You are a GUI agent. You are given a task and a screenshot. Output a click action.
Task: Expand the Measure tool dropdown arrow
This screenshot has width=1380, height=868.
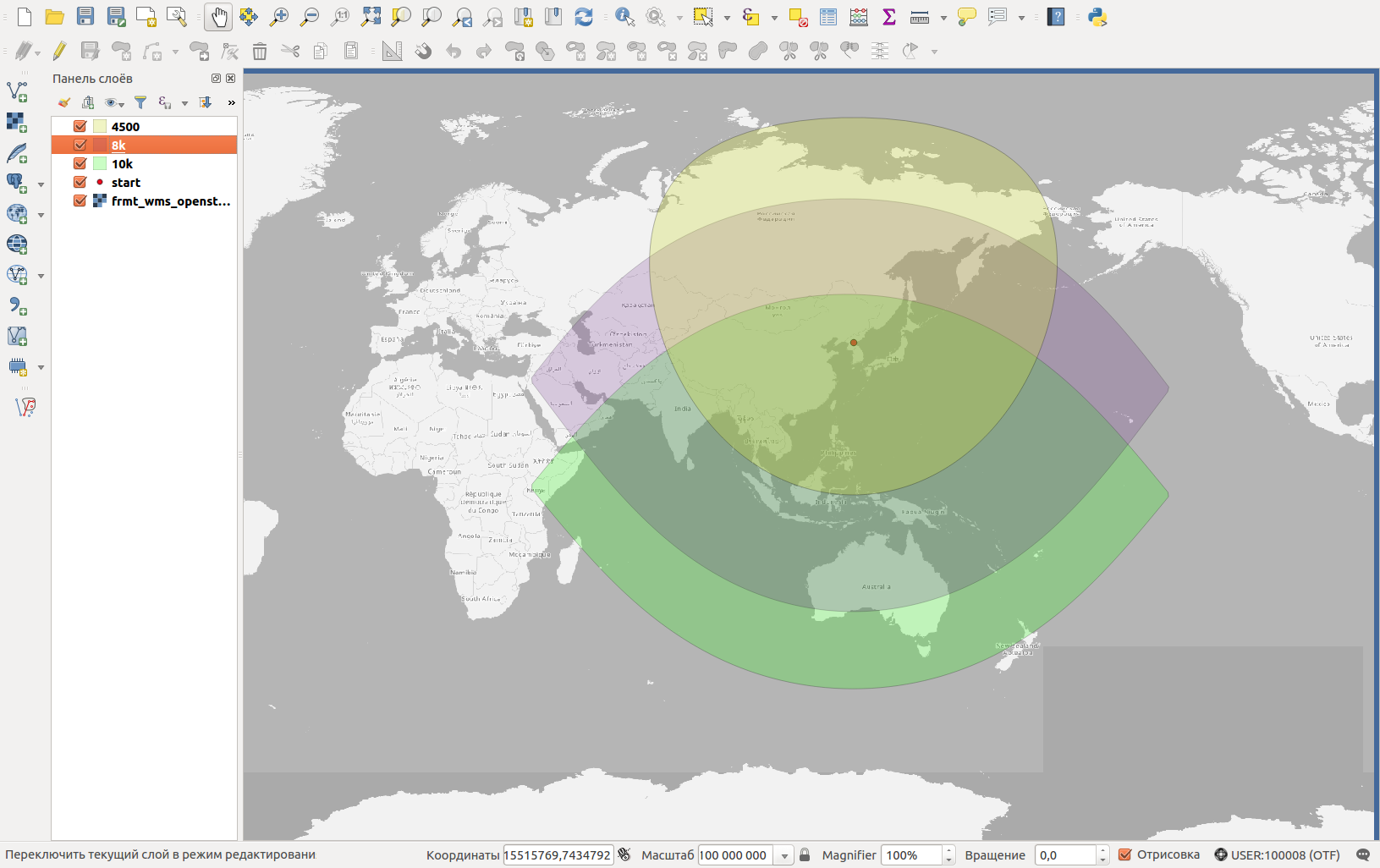point(943,17)
